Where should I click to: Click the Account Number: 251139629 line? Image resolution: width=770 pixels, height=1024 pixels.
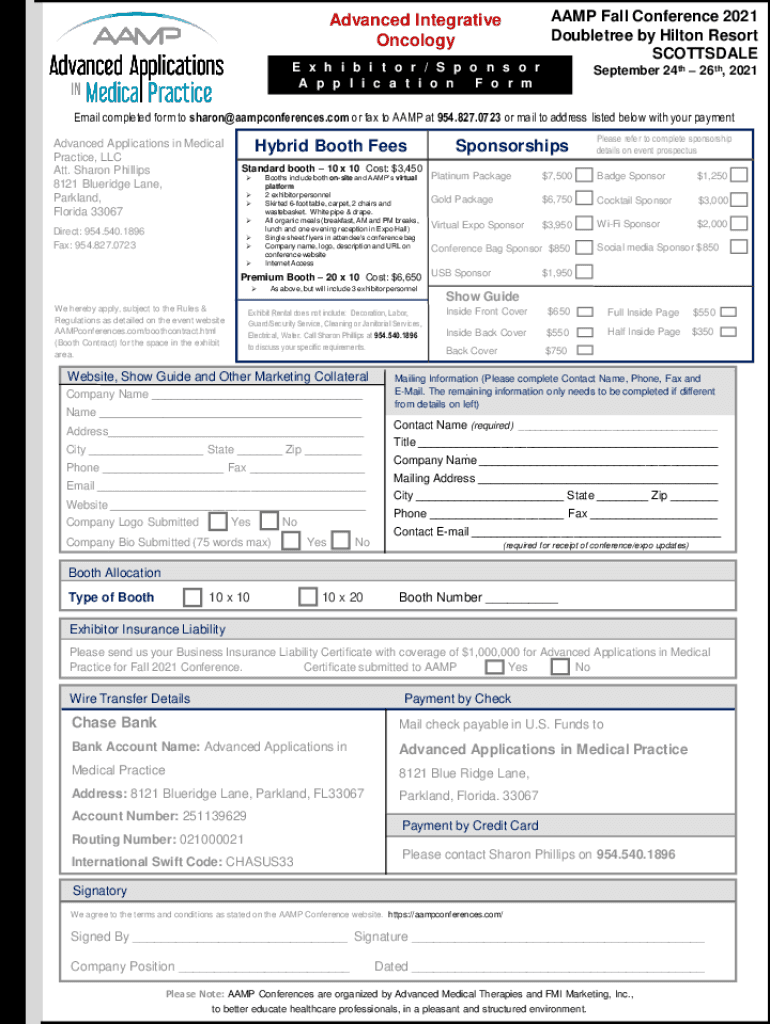coord(159,816)
